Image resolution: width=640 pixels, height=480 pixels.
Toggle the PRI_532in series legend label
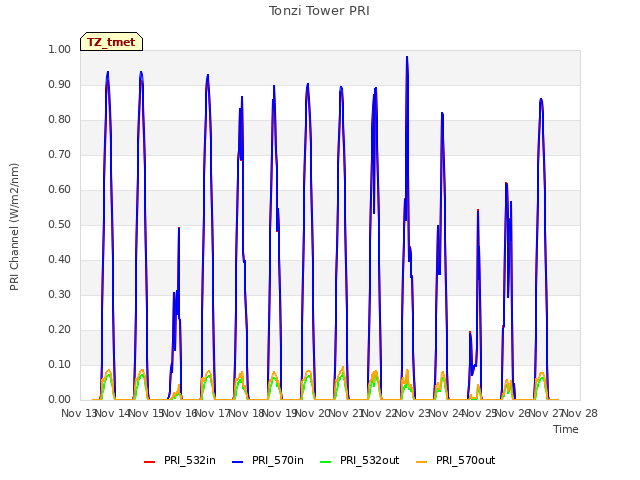coord(189,460)
